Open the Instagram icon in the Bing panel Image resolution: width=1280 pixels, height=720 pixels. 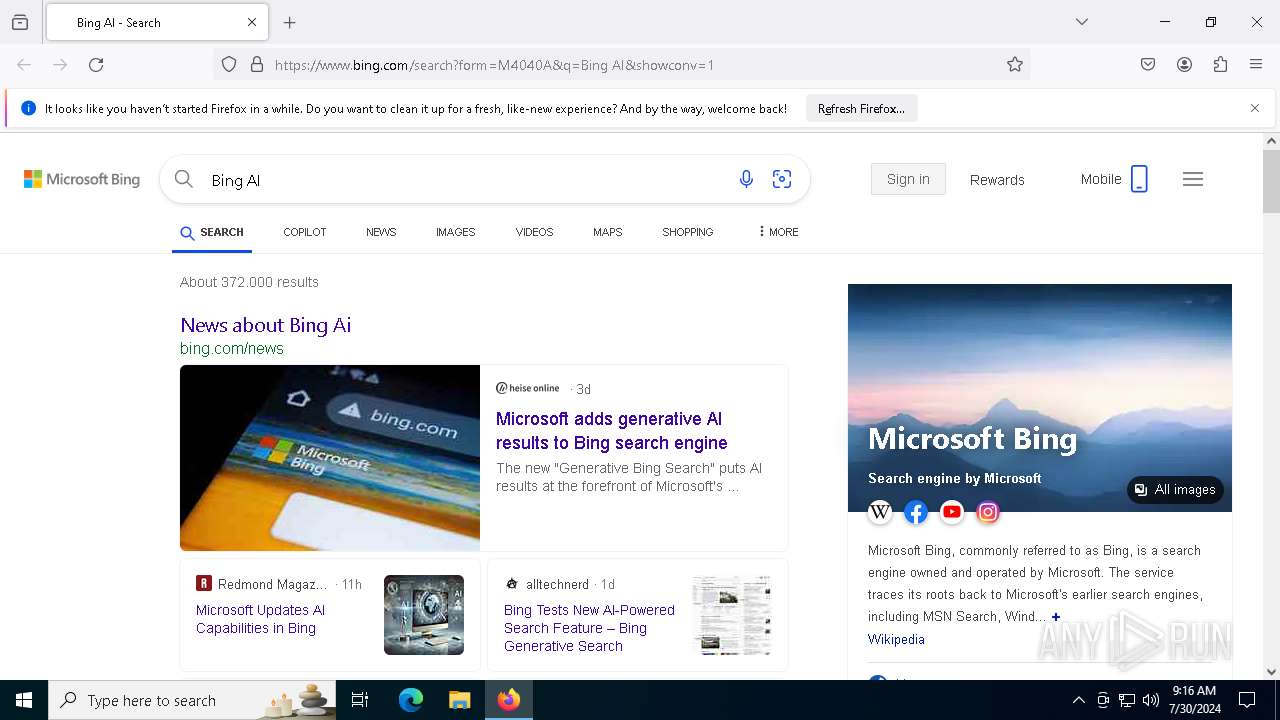coord(988,512)
